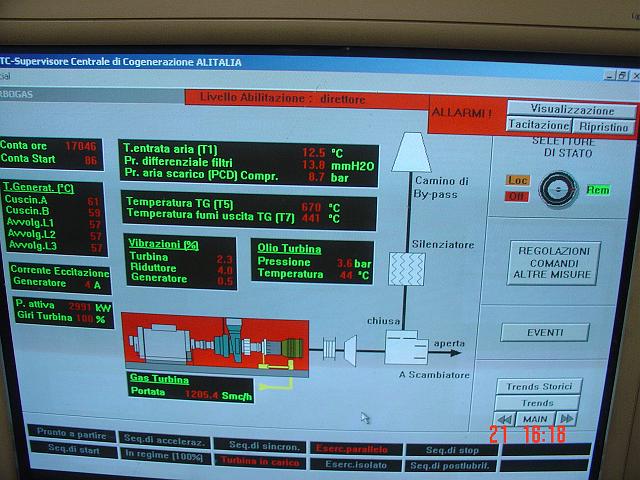Click the yellow gas supply pipe graphic
The image size is (640, 480).
tap(277, 376)
